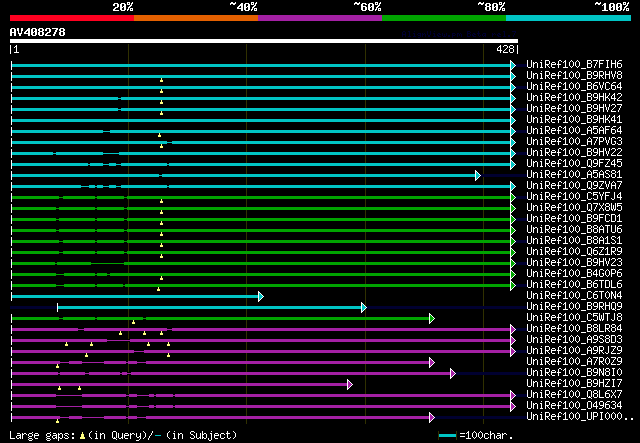Select the UniRef100_B9HV23 label
The width and height of the screenshot is (640, 443).
[x=574, y=263]
